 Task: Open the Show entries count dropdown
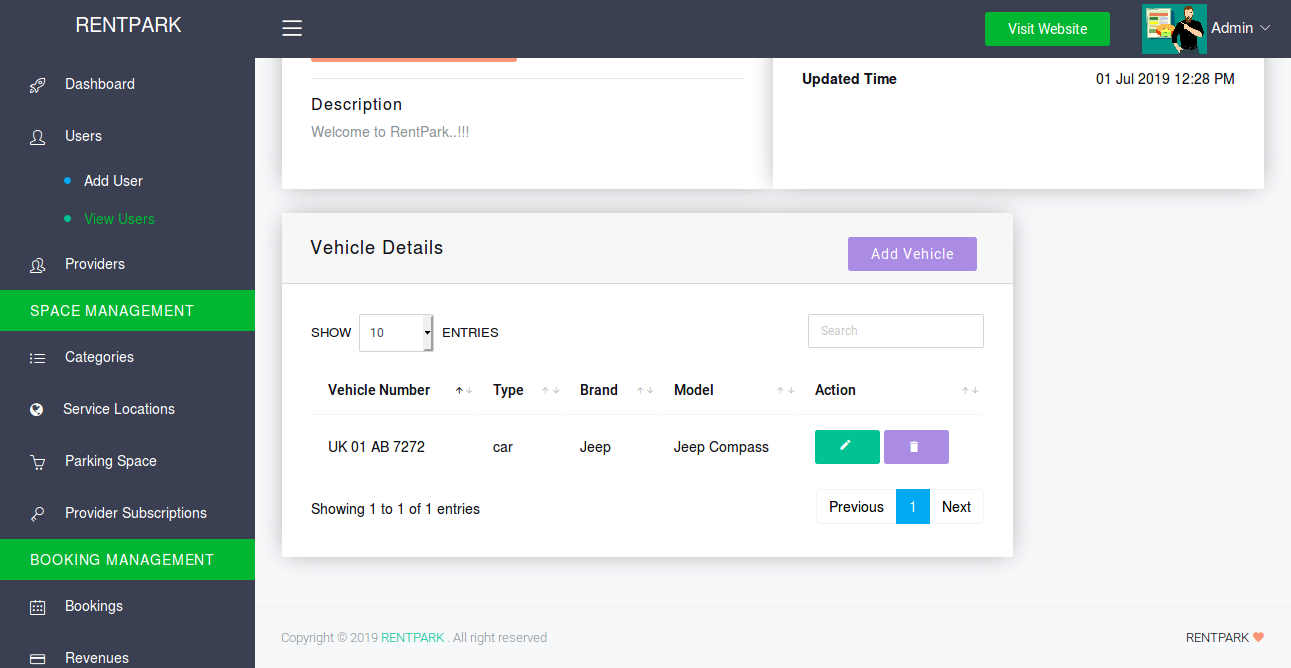coord(396,332)
